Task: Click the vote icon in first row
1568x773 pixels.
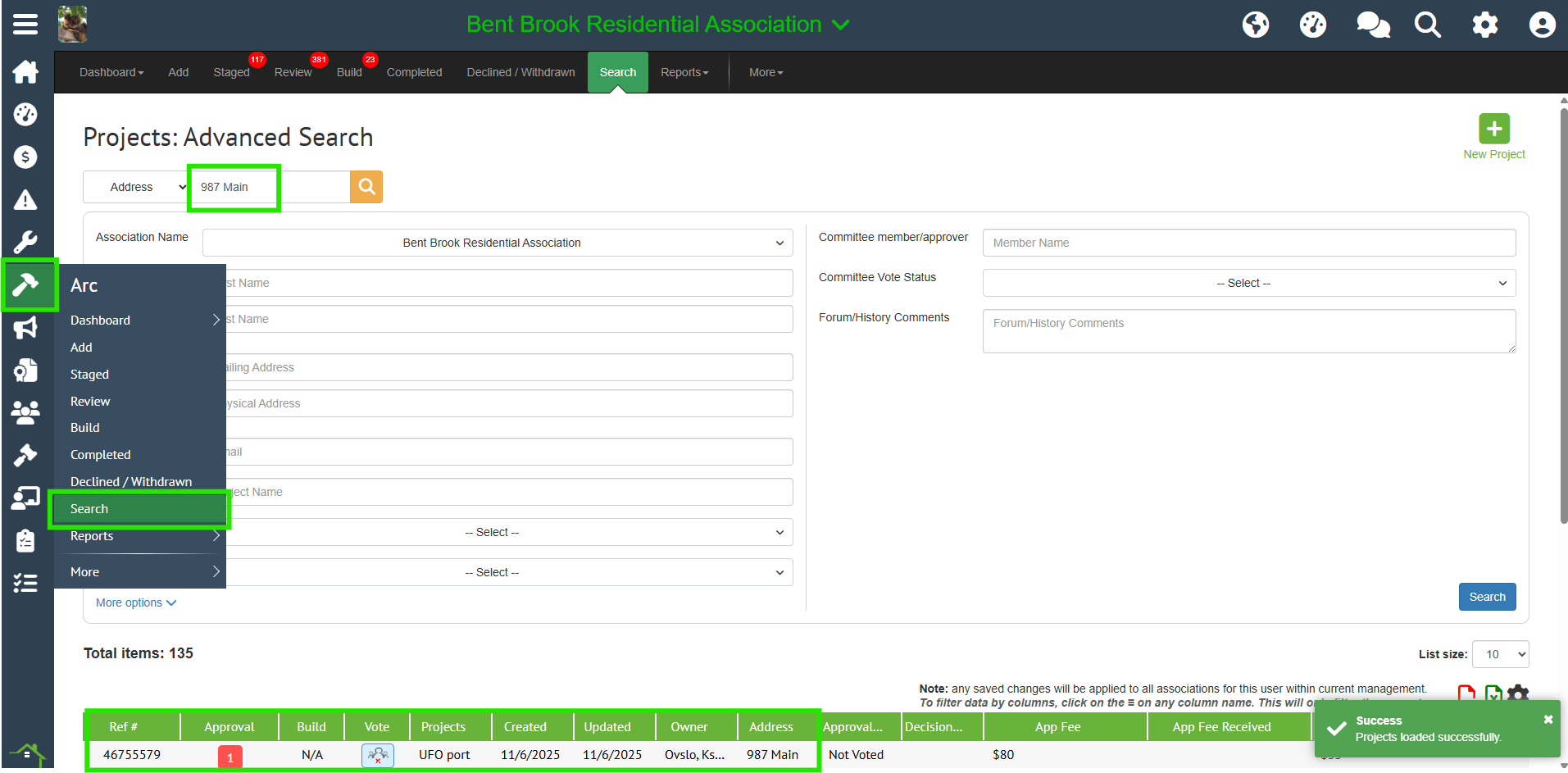Action: point(377,755)
